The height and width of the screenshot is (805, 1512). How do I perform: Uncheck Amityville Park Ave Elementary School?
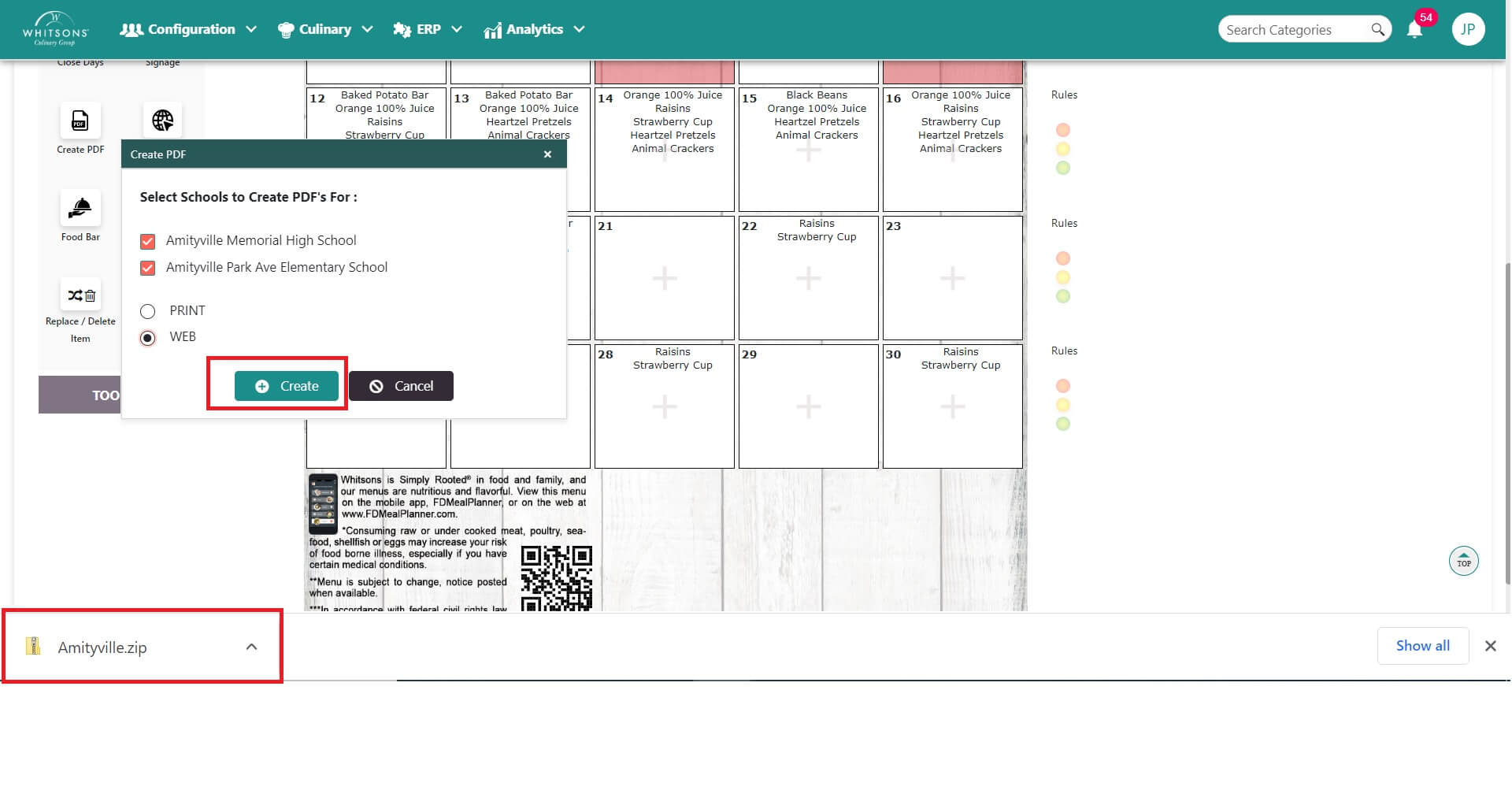click(x=147, y=268)
